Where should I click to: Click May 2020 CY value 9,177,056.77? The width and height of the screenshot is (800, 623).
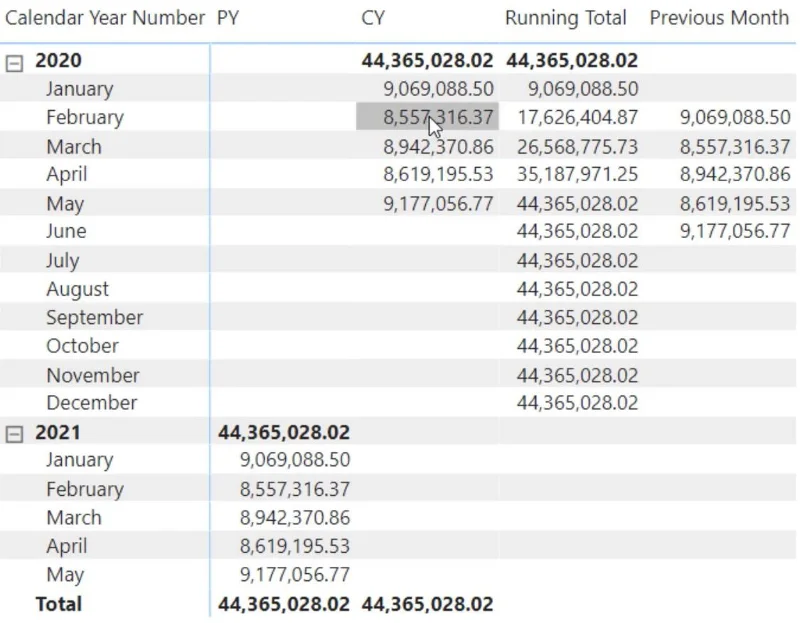point(439,204)
